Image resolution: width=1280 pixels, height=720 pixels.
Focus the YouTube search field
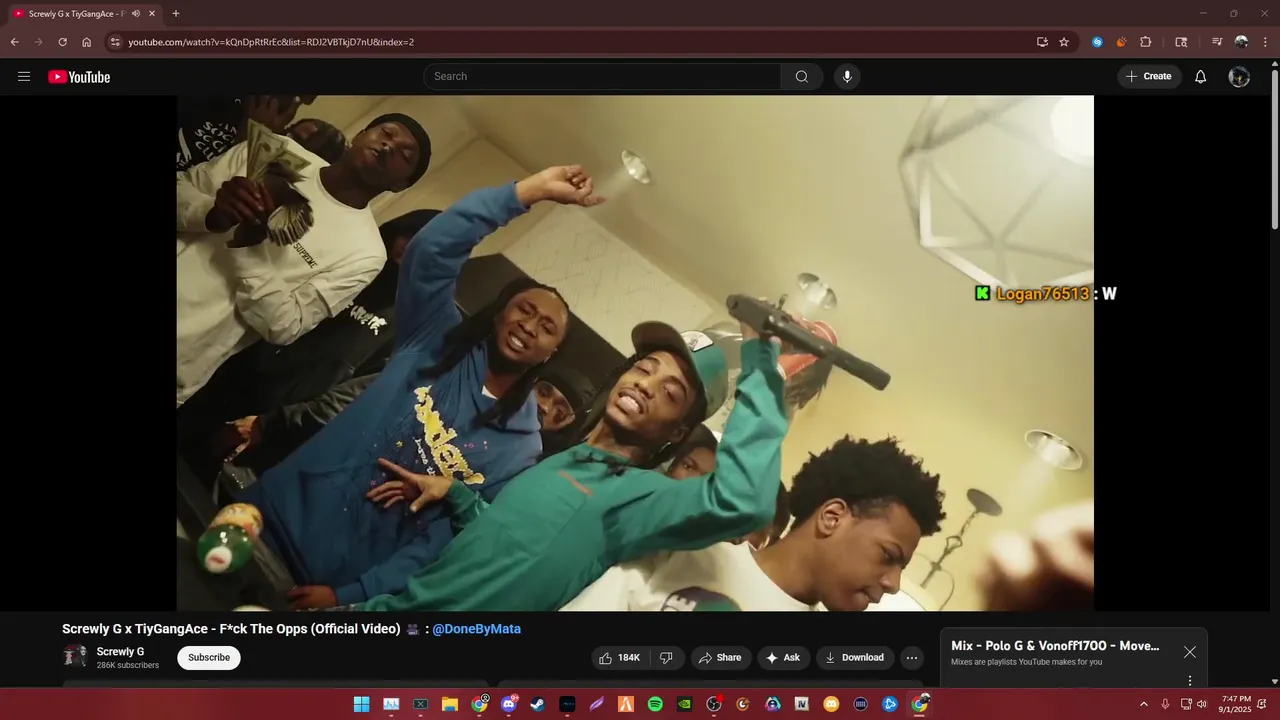[602, 77]
